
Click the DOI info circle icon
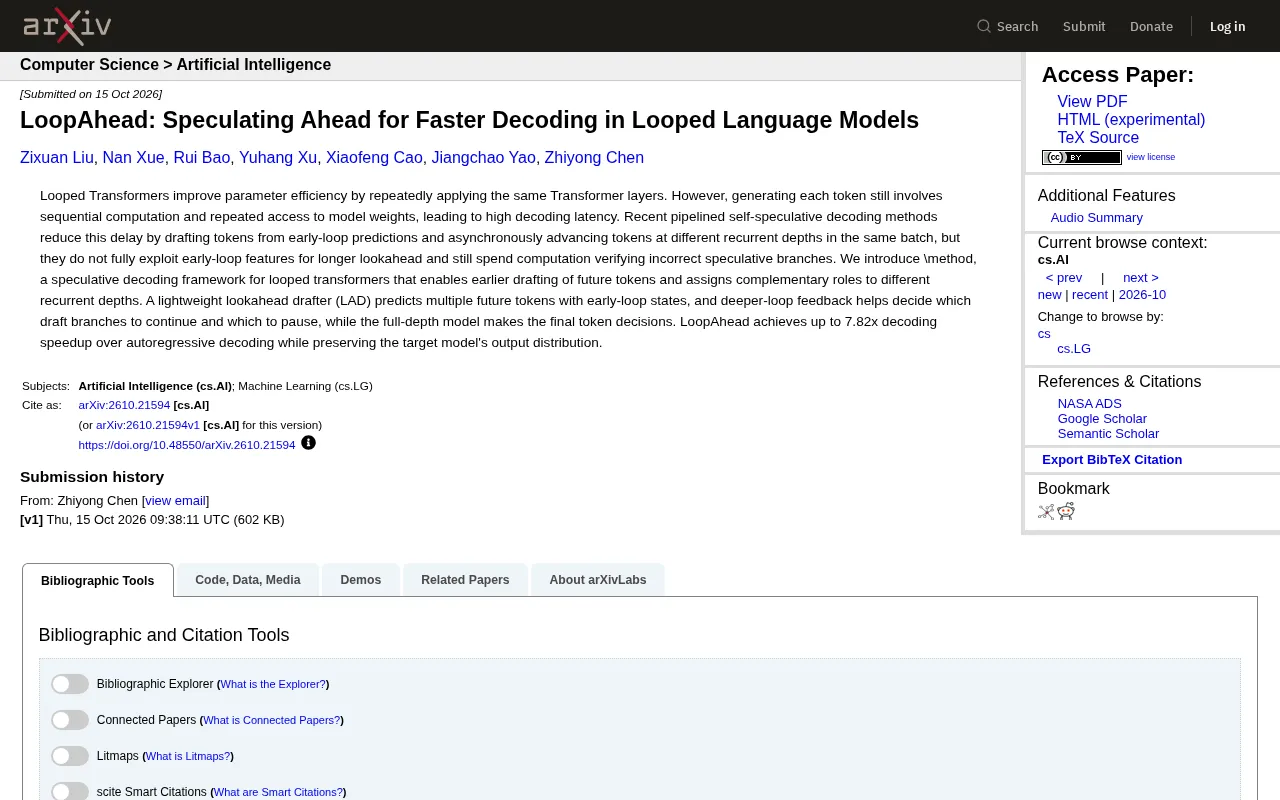308,443
